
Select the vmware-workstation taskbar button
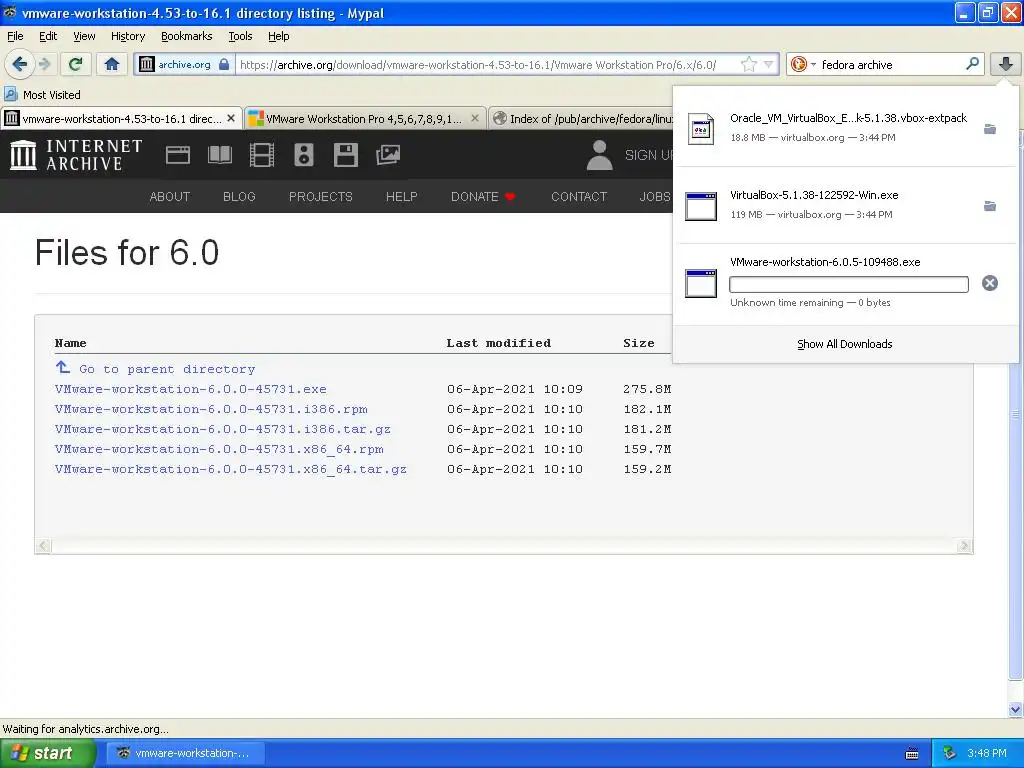coord(184,753)
